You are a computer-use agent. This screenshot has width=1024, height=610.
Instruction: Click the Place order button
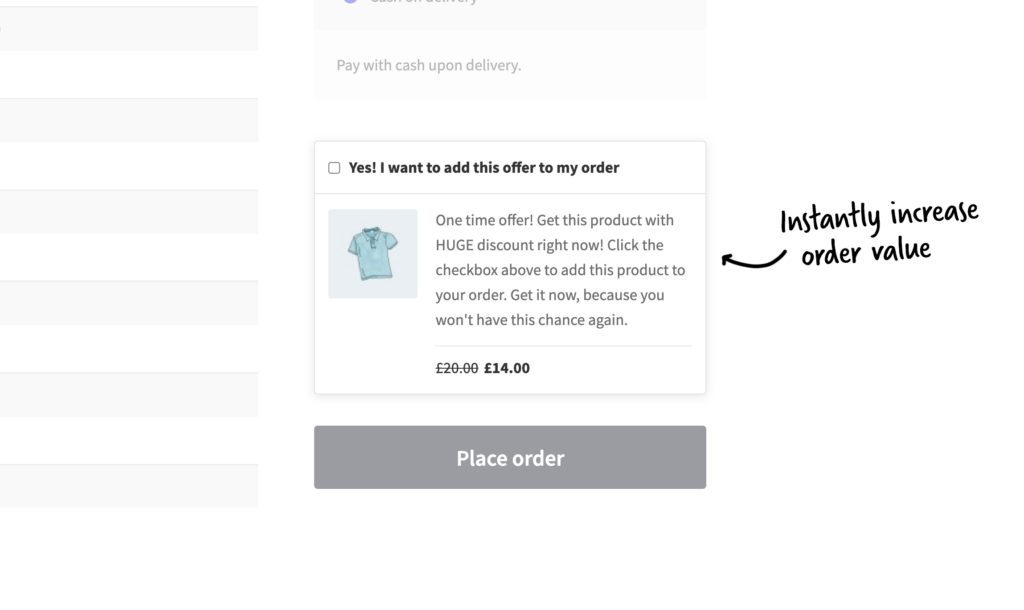(x=510, y=457)
